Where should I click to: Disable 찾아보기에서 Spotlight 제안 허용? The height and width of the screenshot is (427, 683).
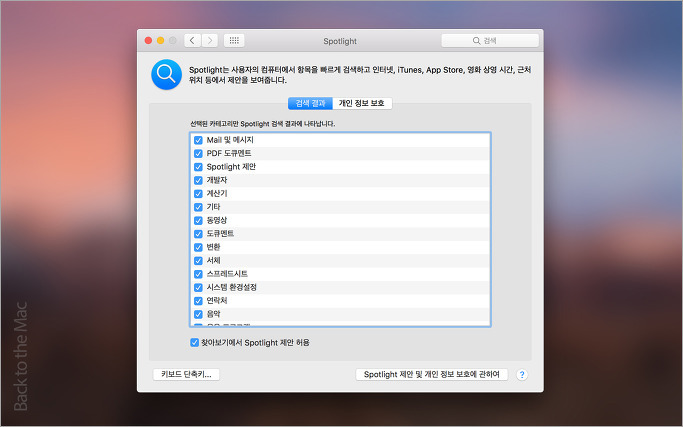tap(195, 342)
